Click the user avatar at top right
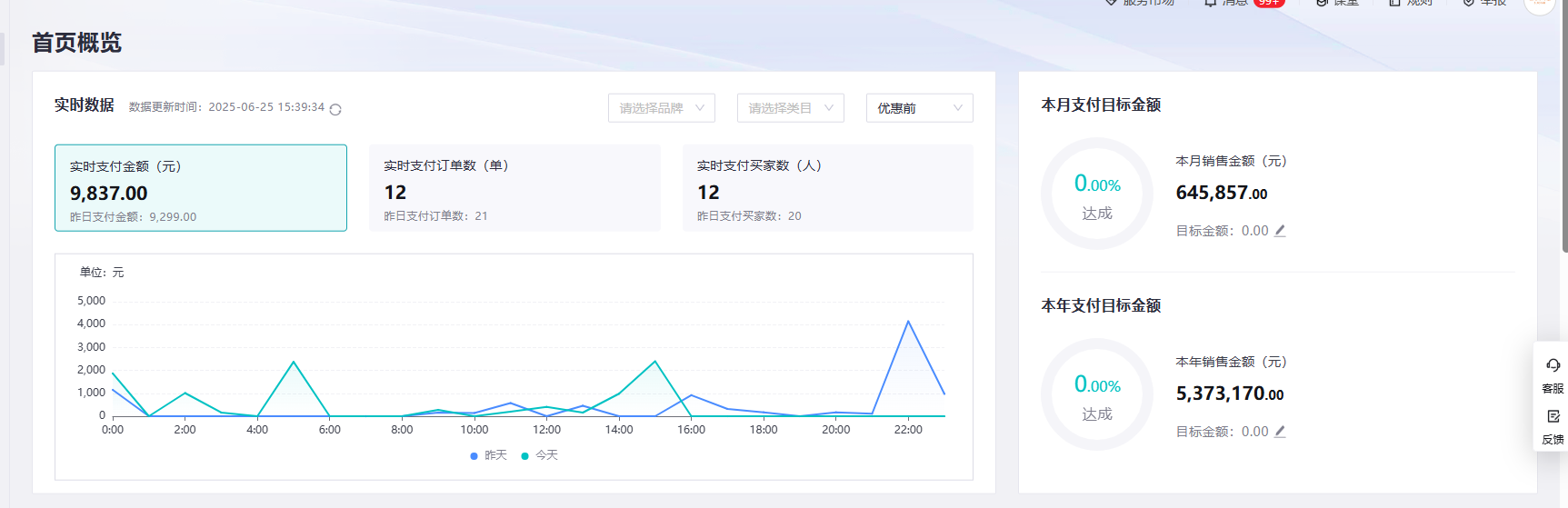The width and height of the screenshot is (1568, 508). tap(1539, 4)
